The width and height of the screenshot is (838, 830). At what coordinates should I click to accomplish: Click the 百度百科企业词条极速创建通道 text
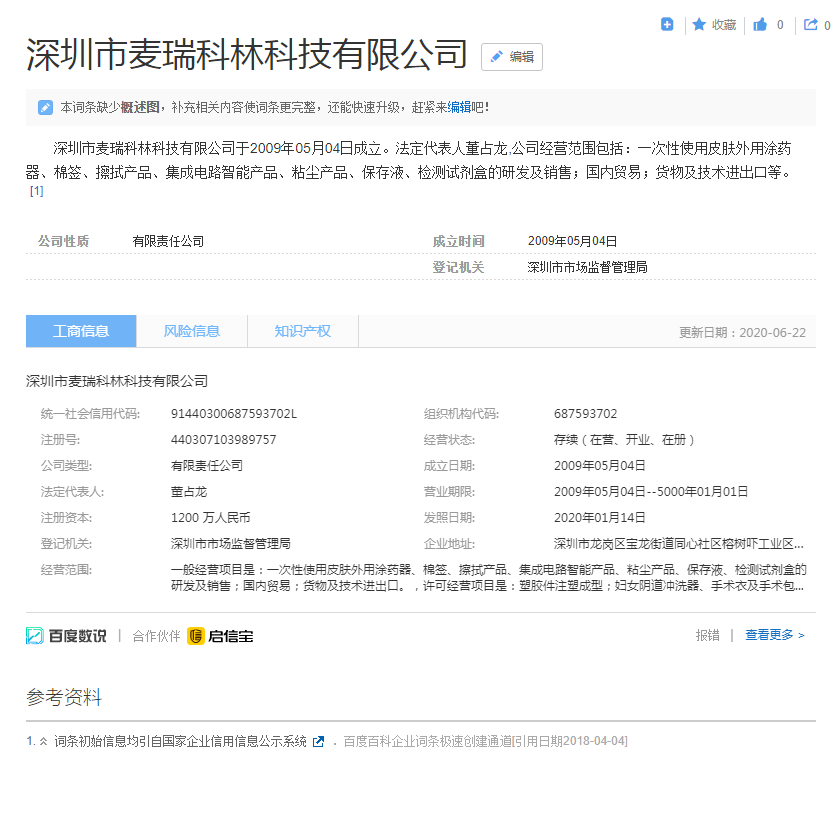pyautogui.click(x=427, y=741)
